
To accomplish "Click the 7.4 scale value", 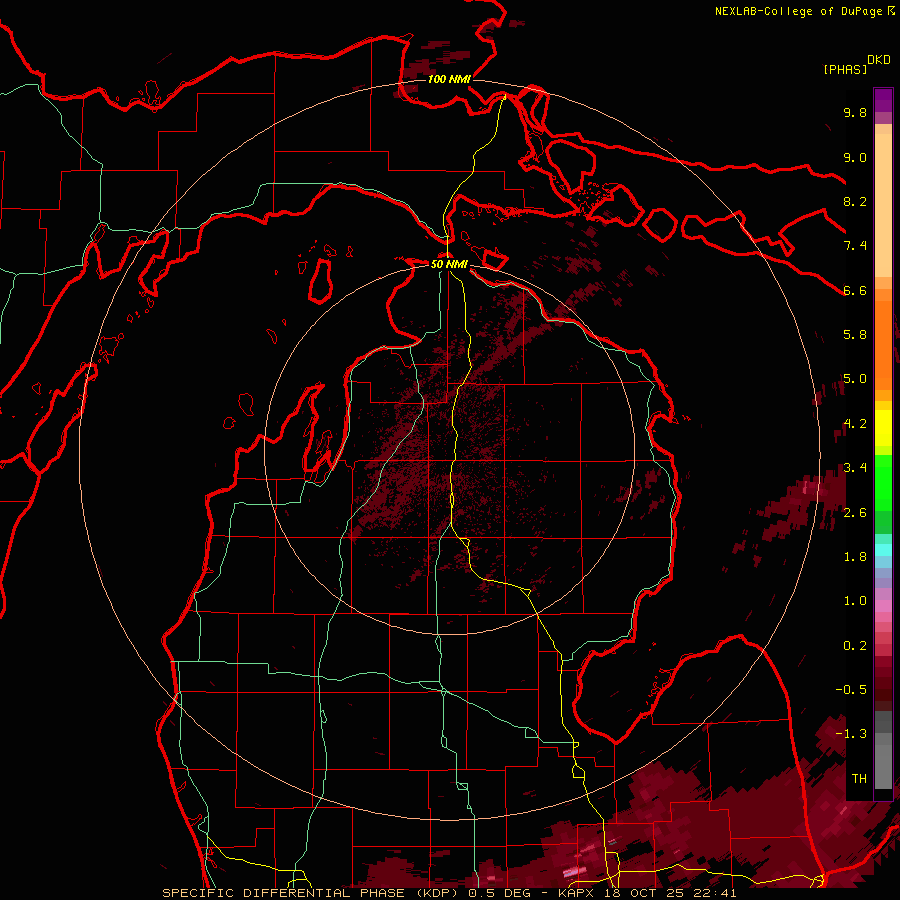I will (855, 246).
